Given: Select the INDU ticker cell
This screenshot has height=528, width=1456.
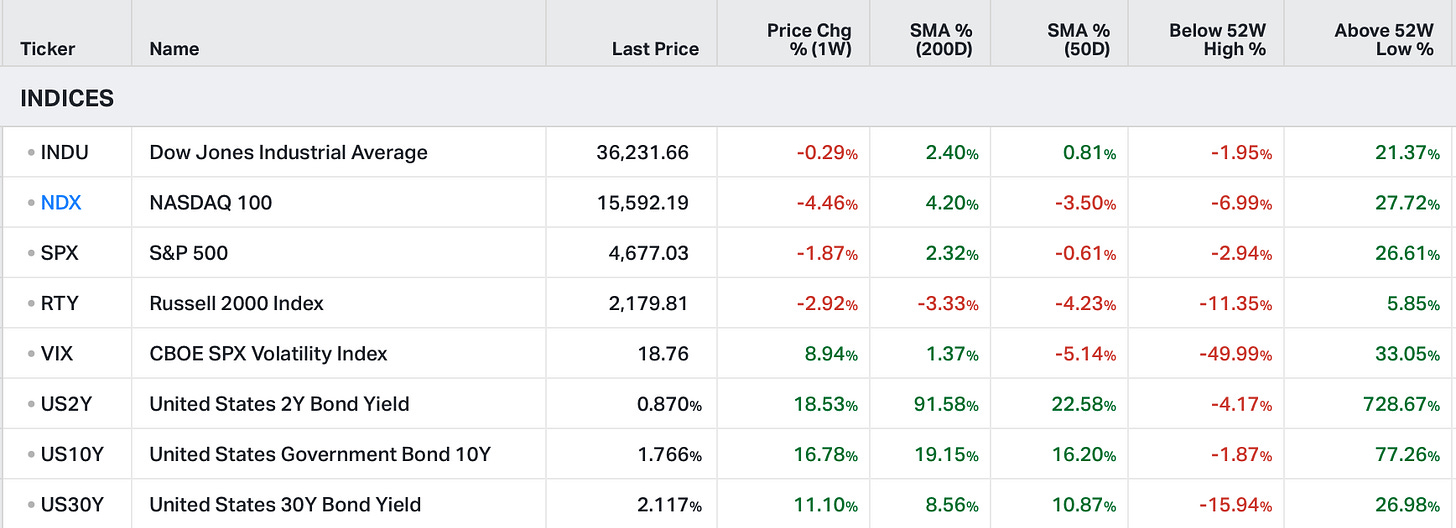Looking at the screenshot, I should pyautogui.click(x=64, y=153).
